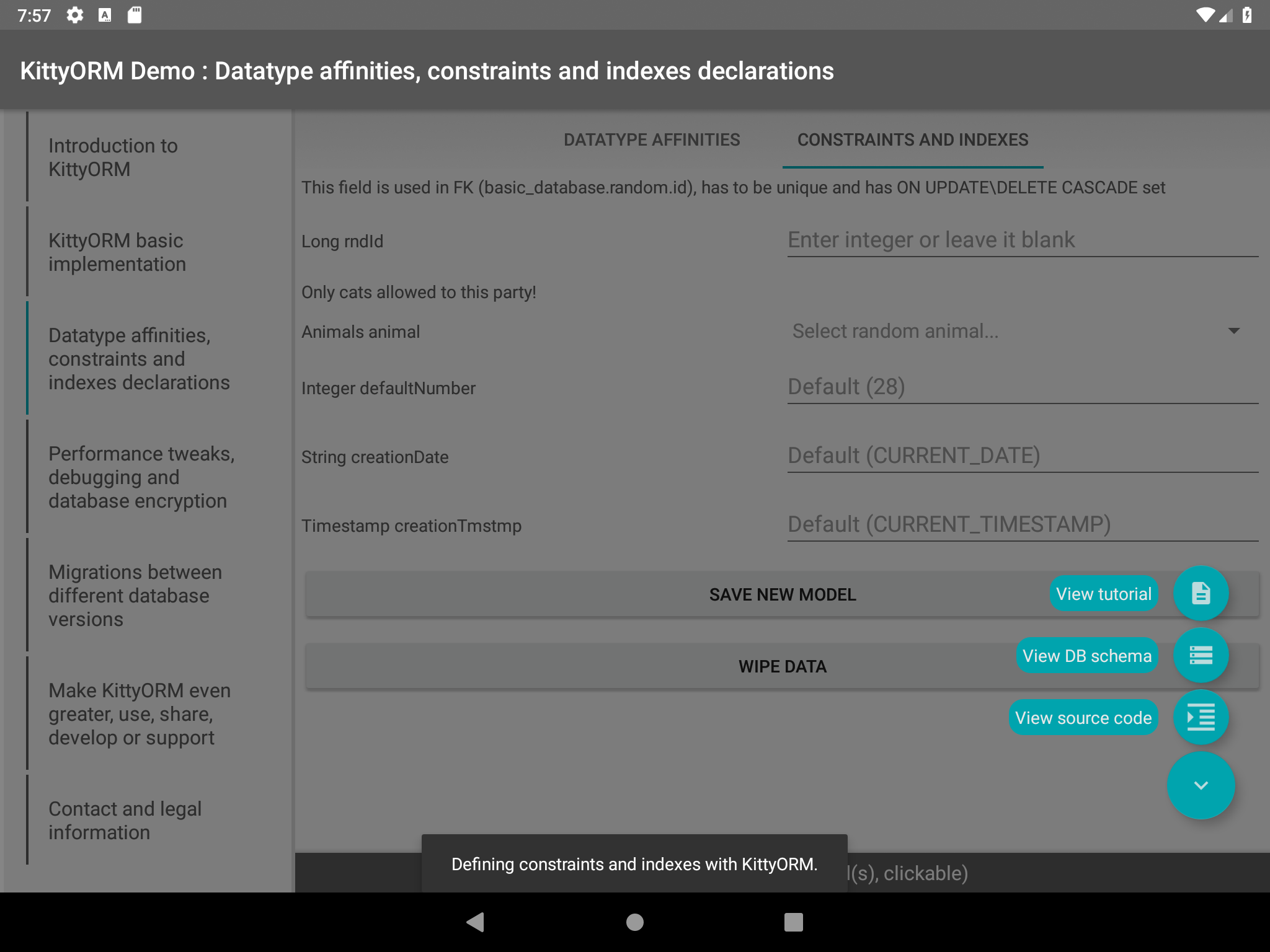Tap the settings gear status bar icon
The image size is (1270, 952).
pos(75,15)
